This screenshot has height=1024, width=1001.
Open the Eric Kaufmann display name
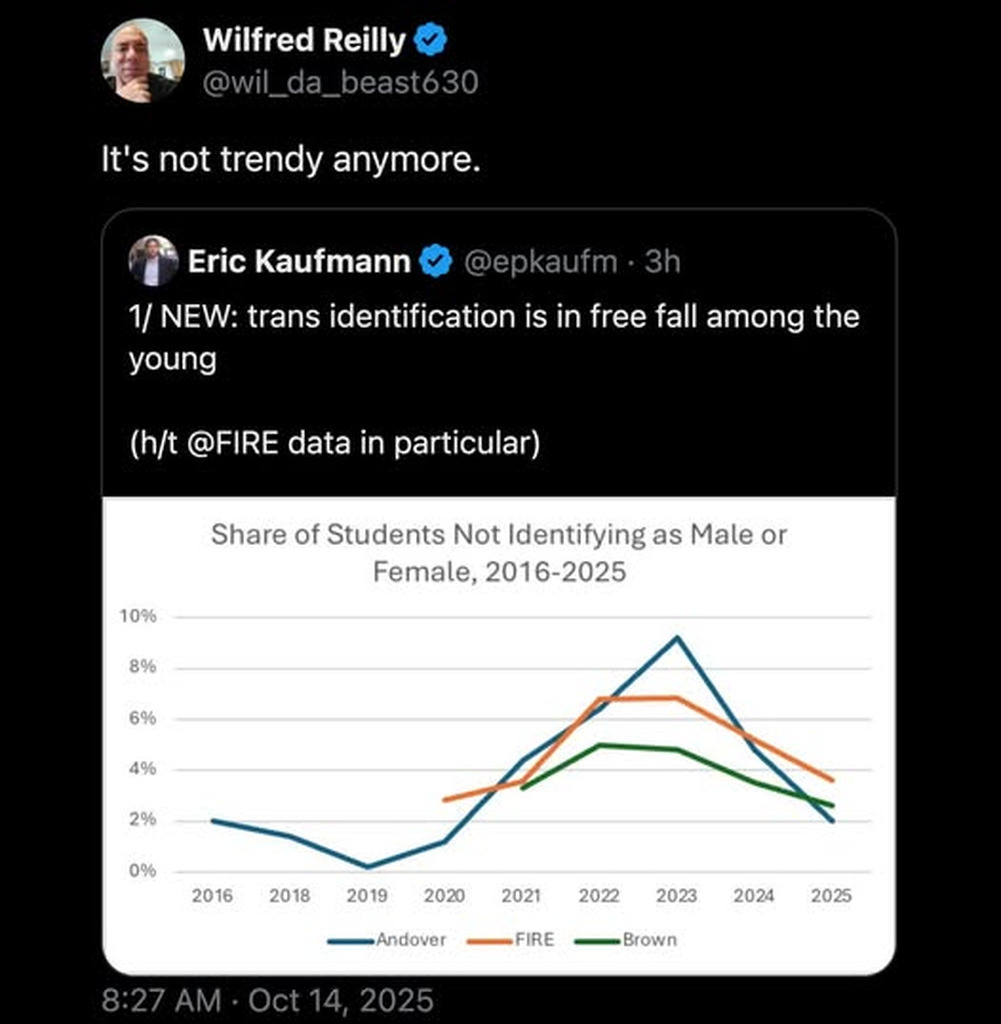click(x=299, y=262)
